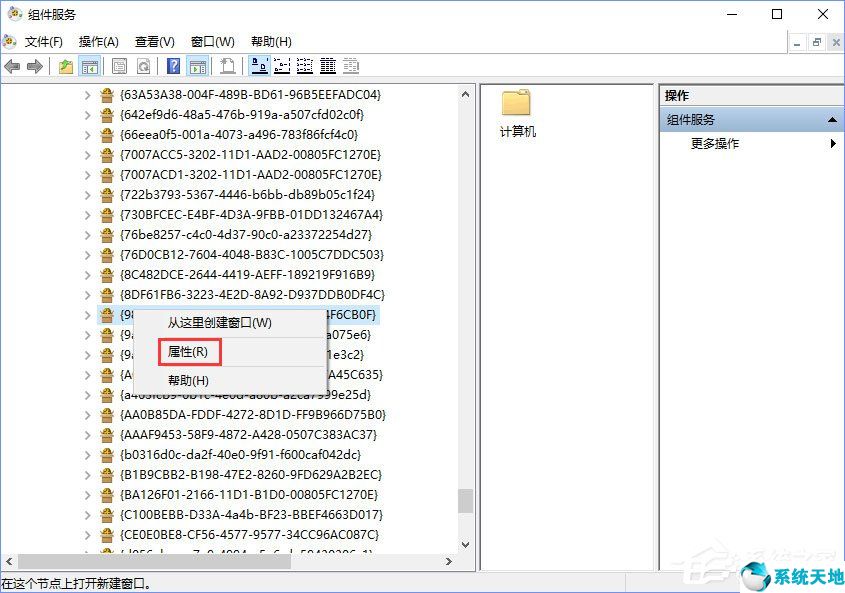Collapse the 组件服务 section in the Operations pane
The image size is (845, 593).
click(833, 118)
